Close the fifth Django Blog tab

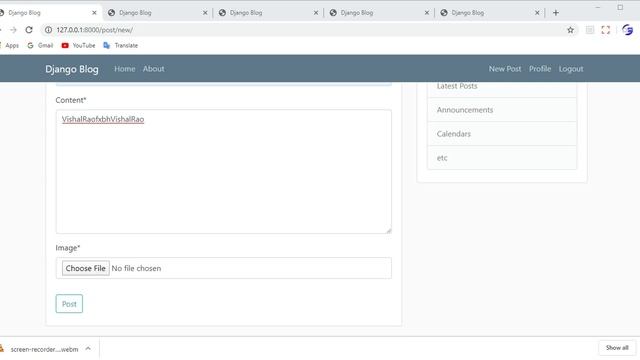tap(537, 13)
